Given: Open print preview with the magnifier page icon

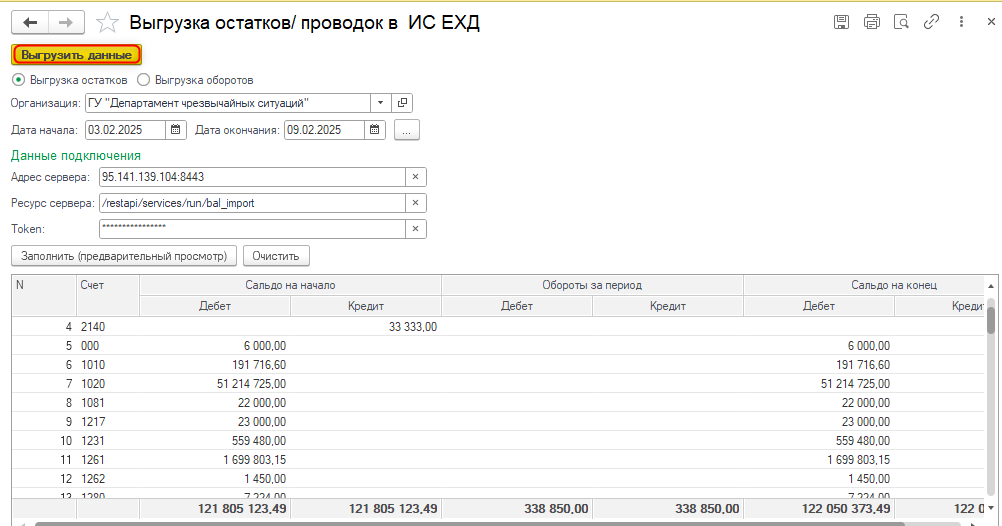Looking at the screenshot, I should click(x=901, y=22).
